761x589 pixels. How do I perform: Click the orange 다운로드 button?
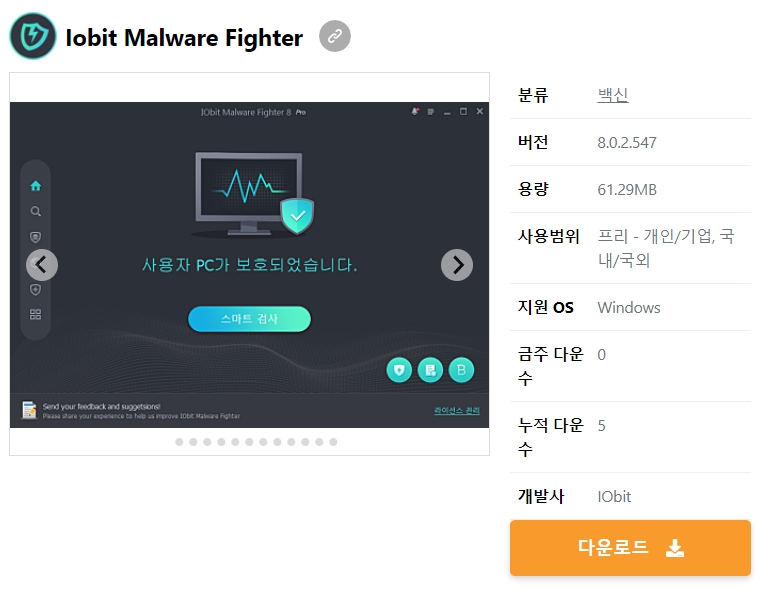tap(630, 548)
